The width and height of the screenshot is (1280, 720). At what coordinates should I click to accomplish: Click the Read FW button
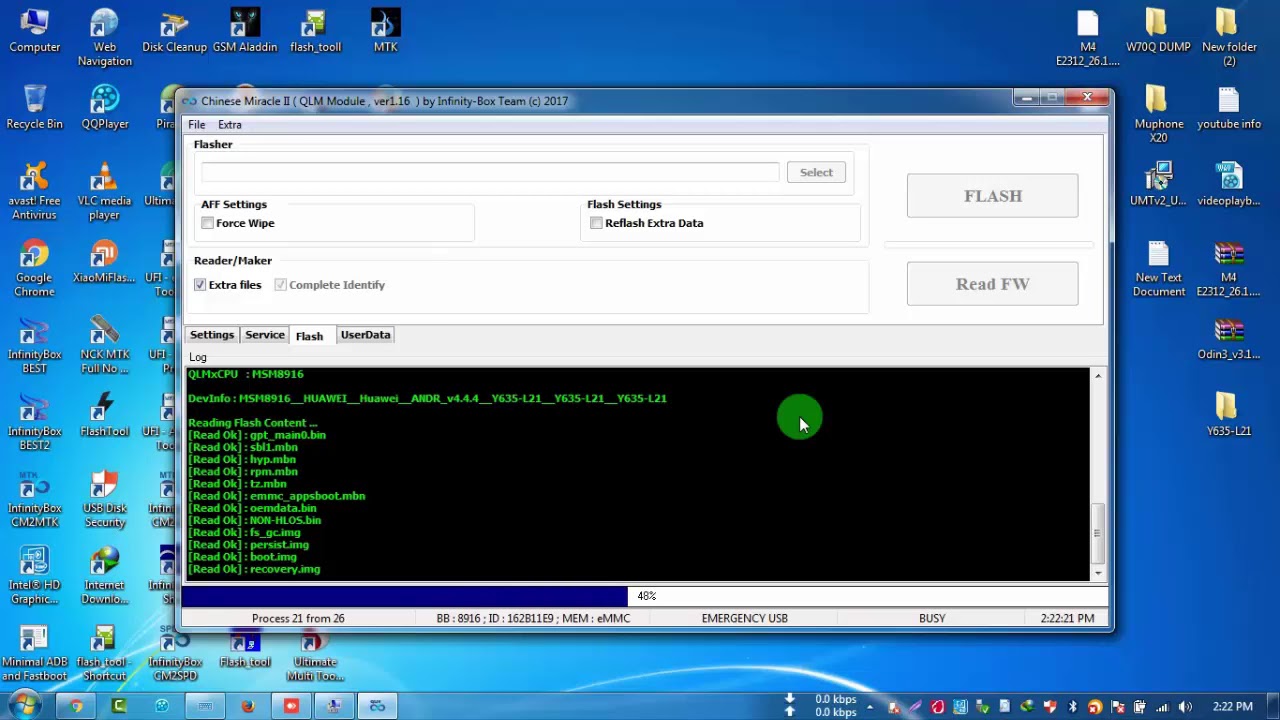pyautogui.click(x=992, y=284)
